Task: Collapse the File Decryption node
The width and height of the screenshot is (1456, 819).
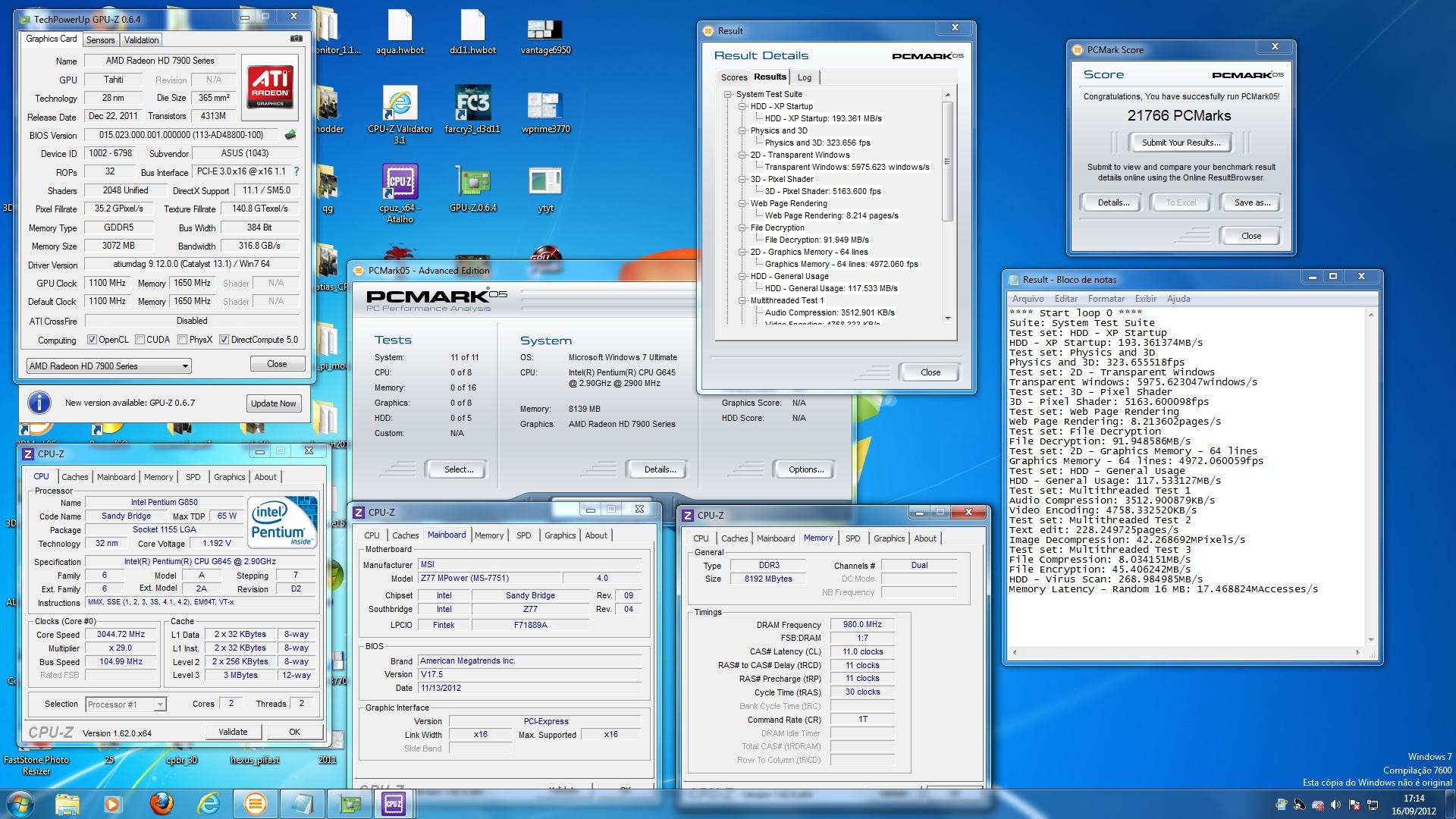Action: click(x=742, y=228)
